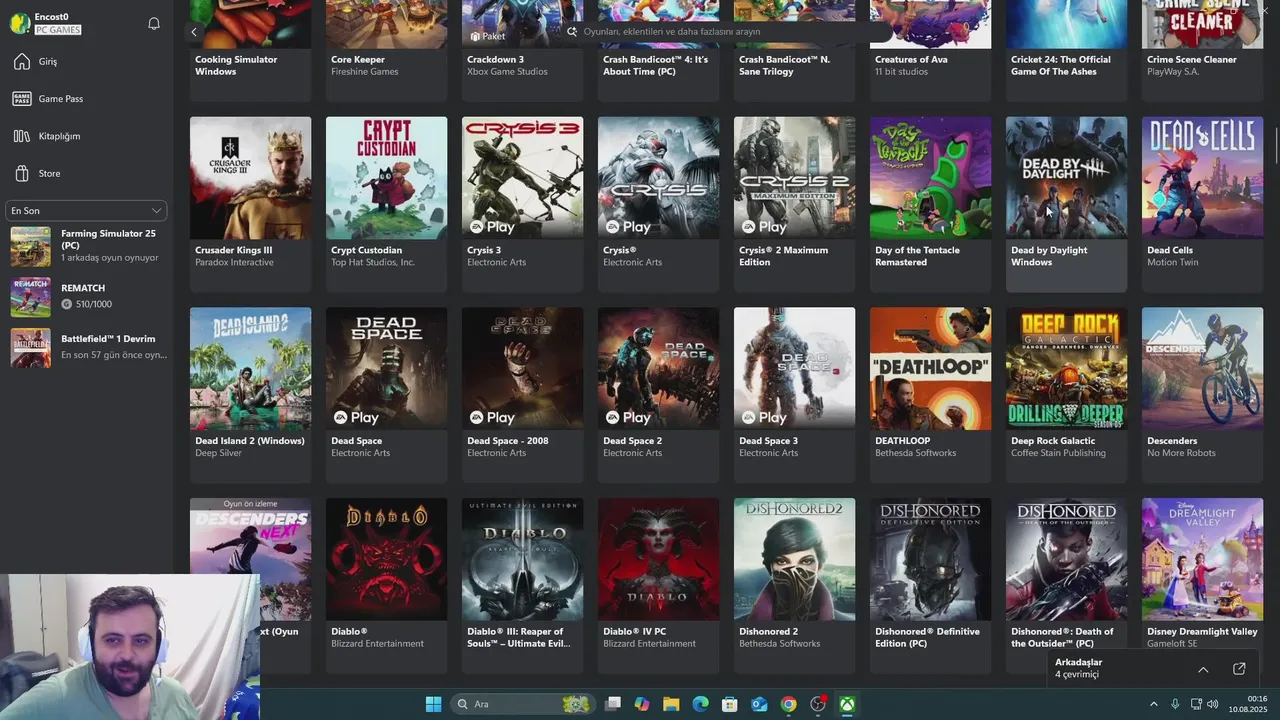
Task: Open Microsoft Edge from taskbar
Action: pyautogui.click(x=701, y=704)
